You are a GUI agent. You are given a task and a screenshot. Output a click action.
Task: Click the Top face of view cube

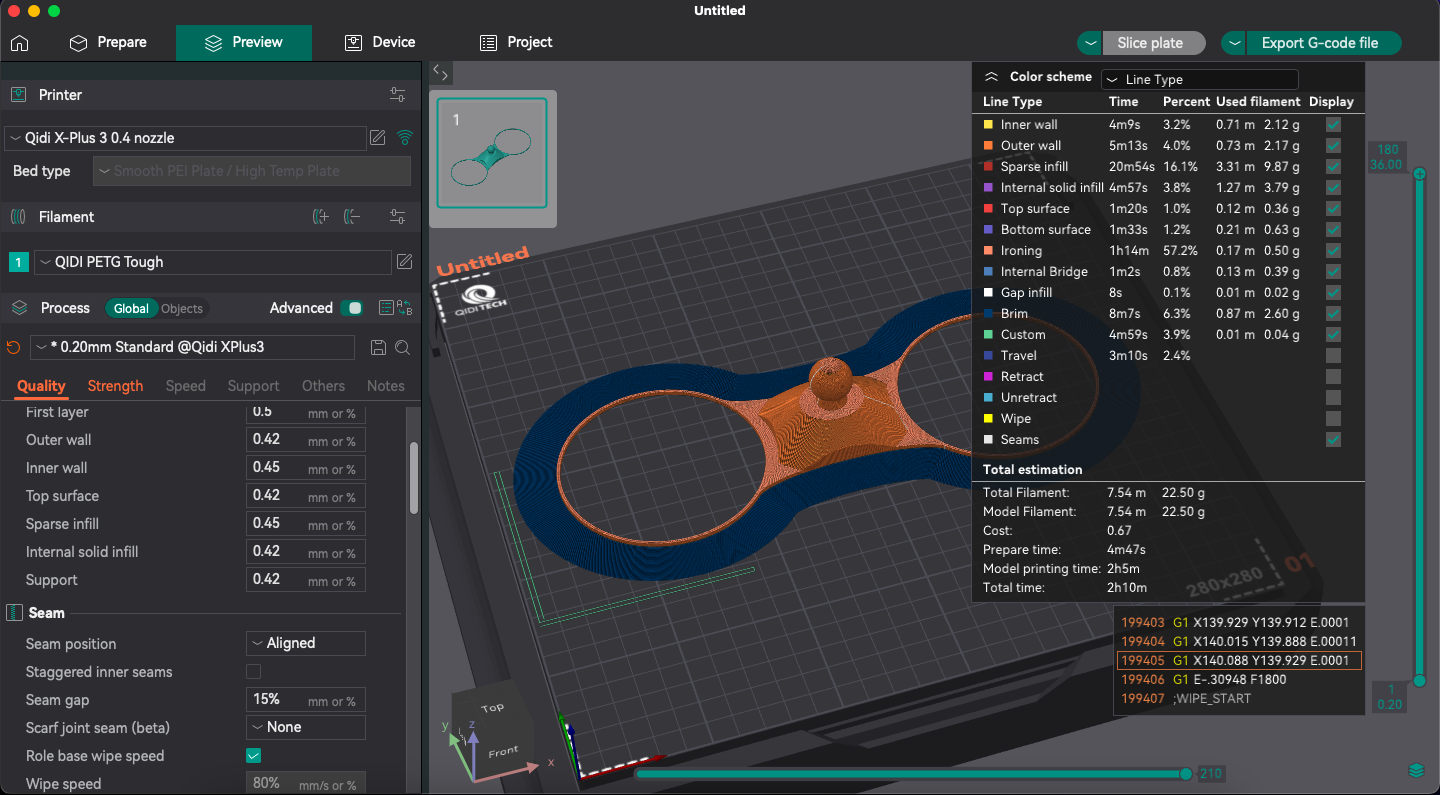click(x=492, y=708)
